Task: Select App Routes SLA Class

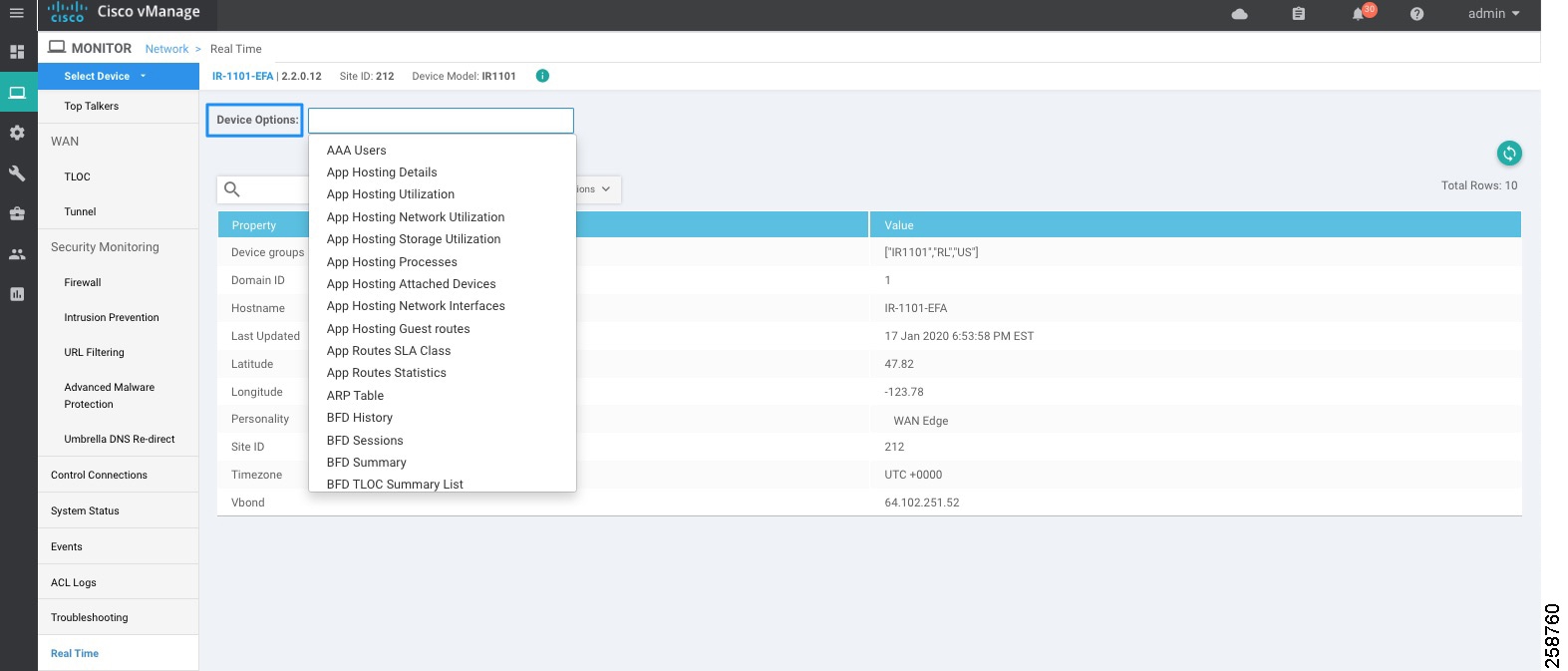Action: pyautogui.click(x=389, y=351)
